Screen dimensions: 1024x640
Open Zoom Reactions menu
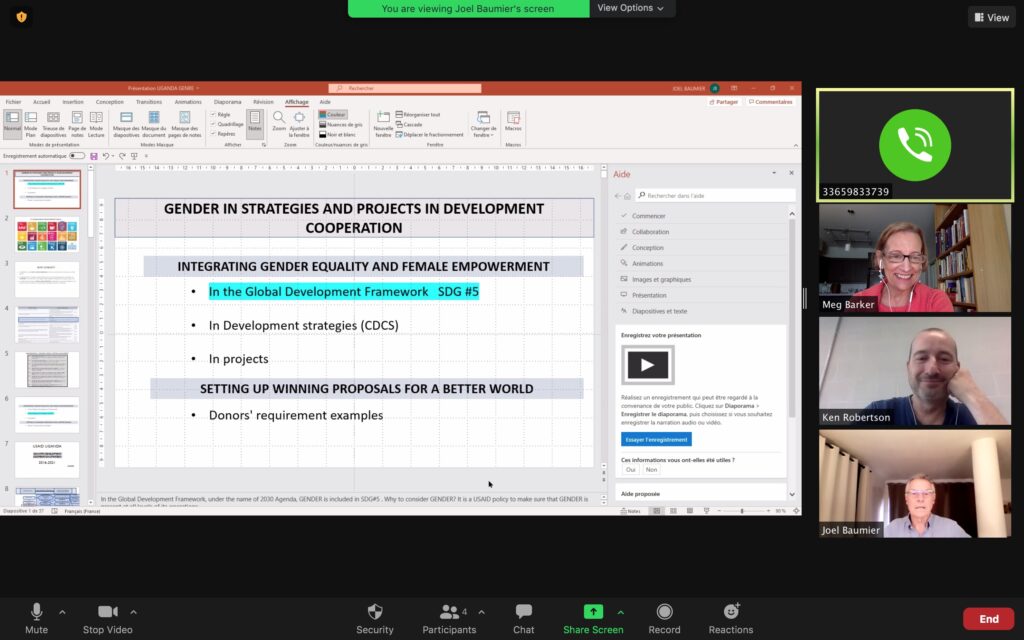coord(731,618)
